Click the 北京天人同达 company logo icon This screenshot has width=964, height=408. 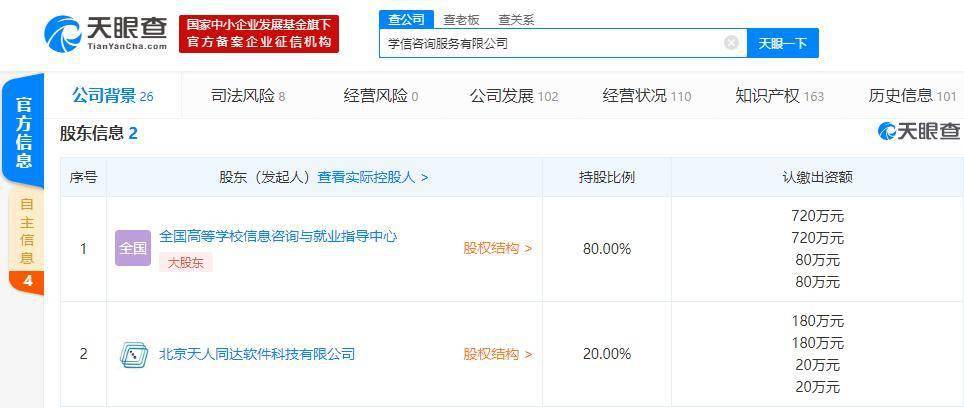click(x=133, y=354)
